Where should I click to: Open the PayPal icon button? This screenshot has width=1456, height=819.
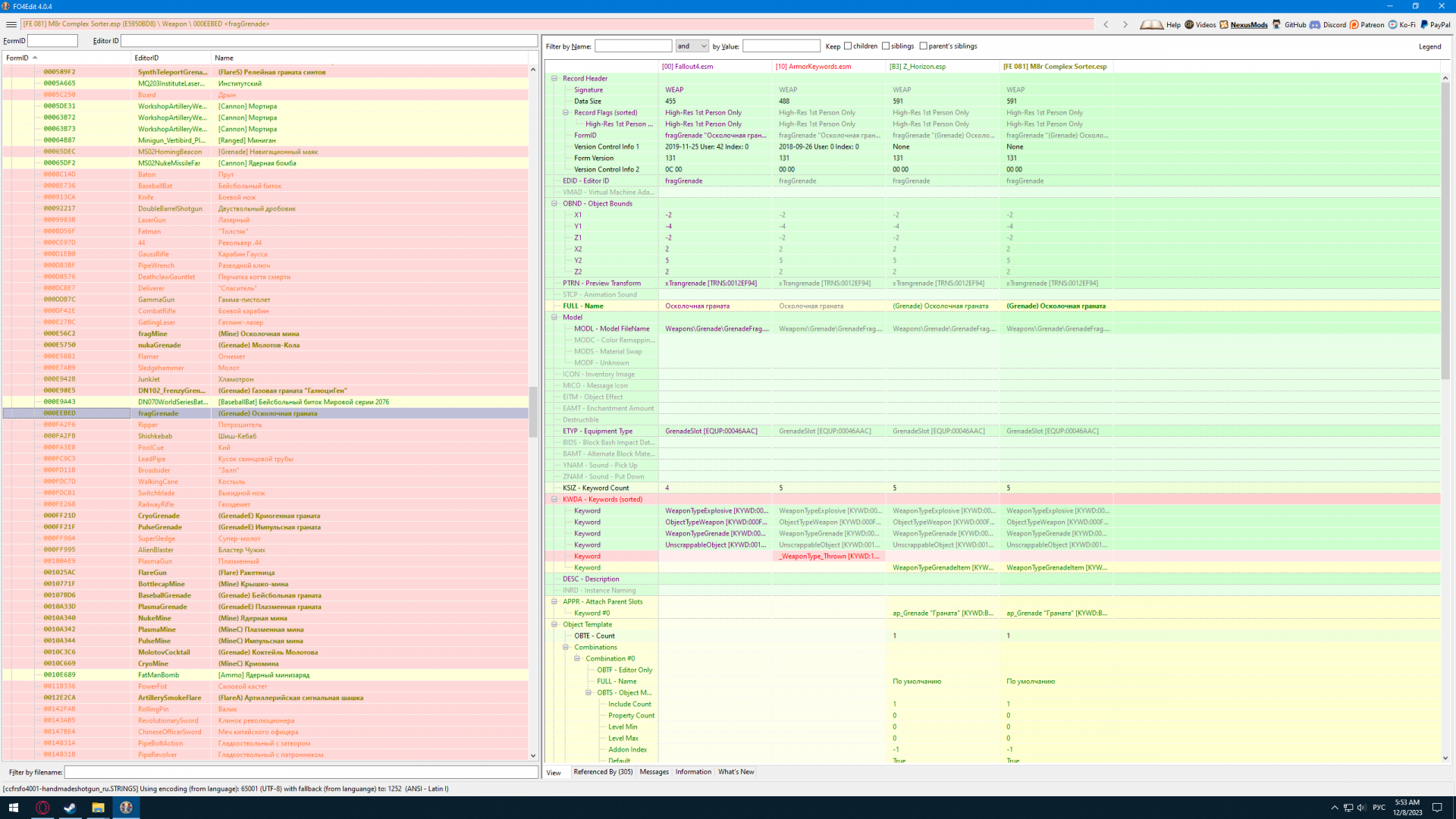[x=1424, y=24]
